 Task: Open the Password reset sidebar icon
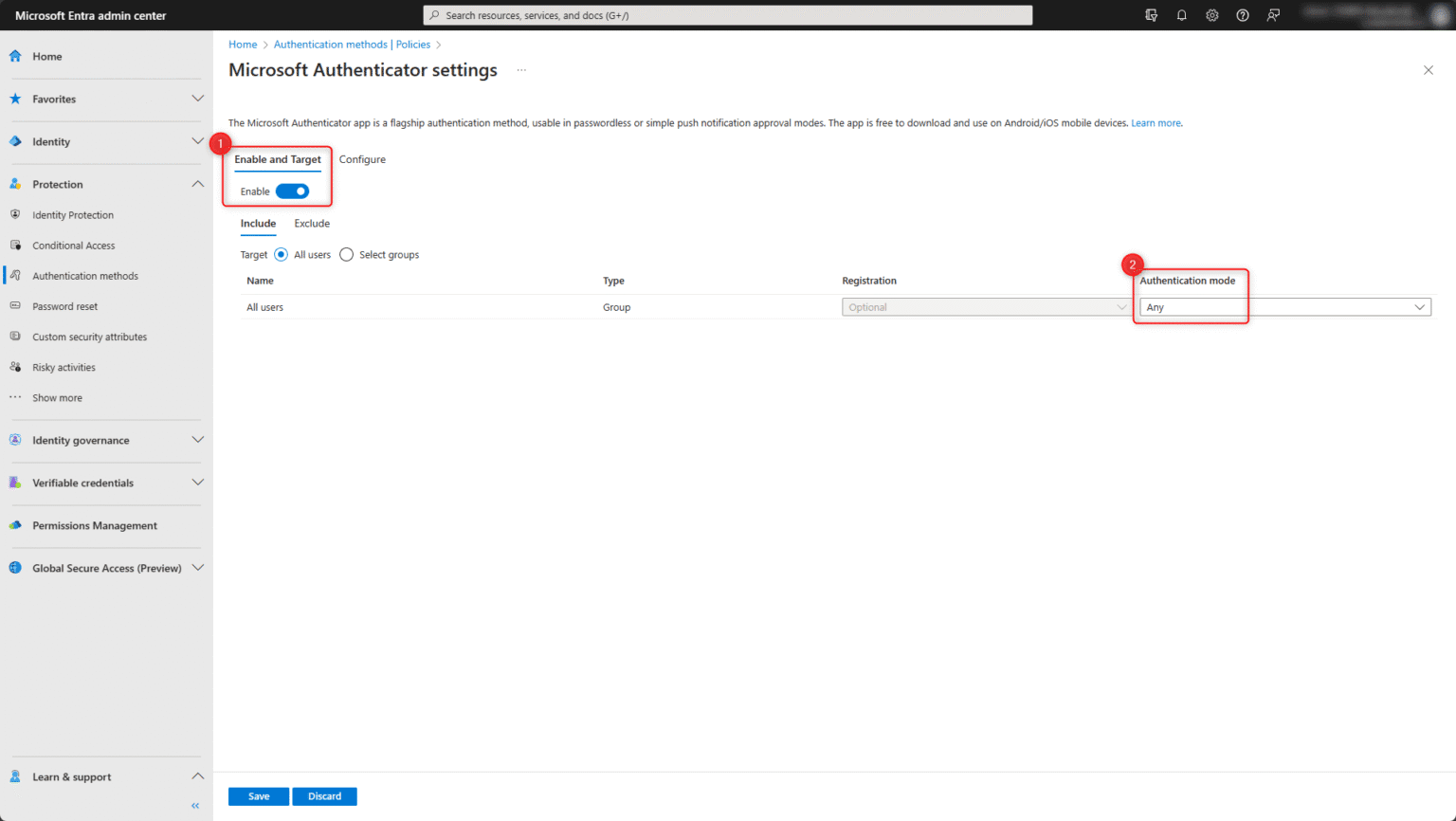click(x=16, y=305)
